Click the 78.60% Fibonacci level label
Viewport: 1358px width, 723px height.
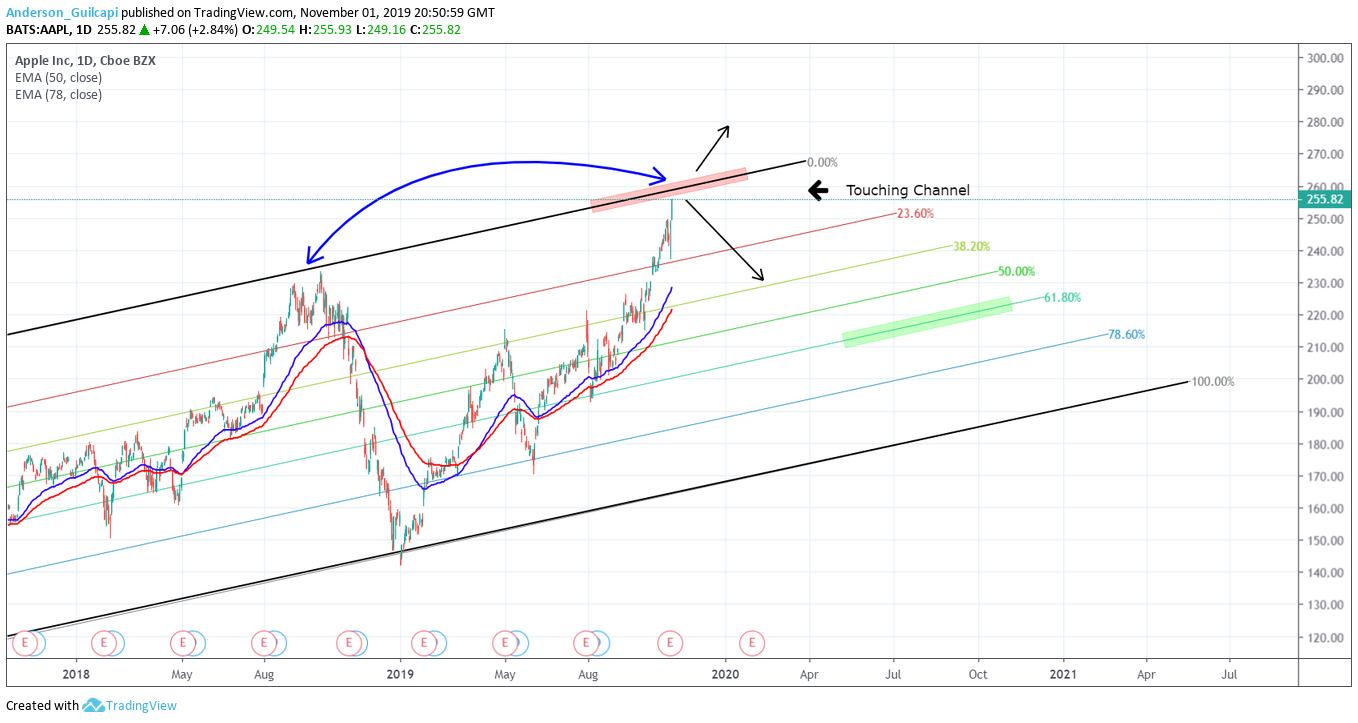tap(1127, 335)
